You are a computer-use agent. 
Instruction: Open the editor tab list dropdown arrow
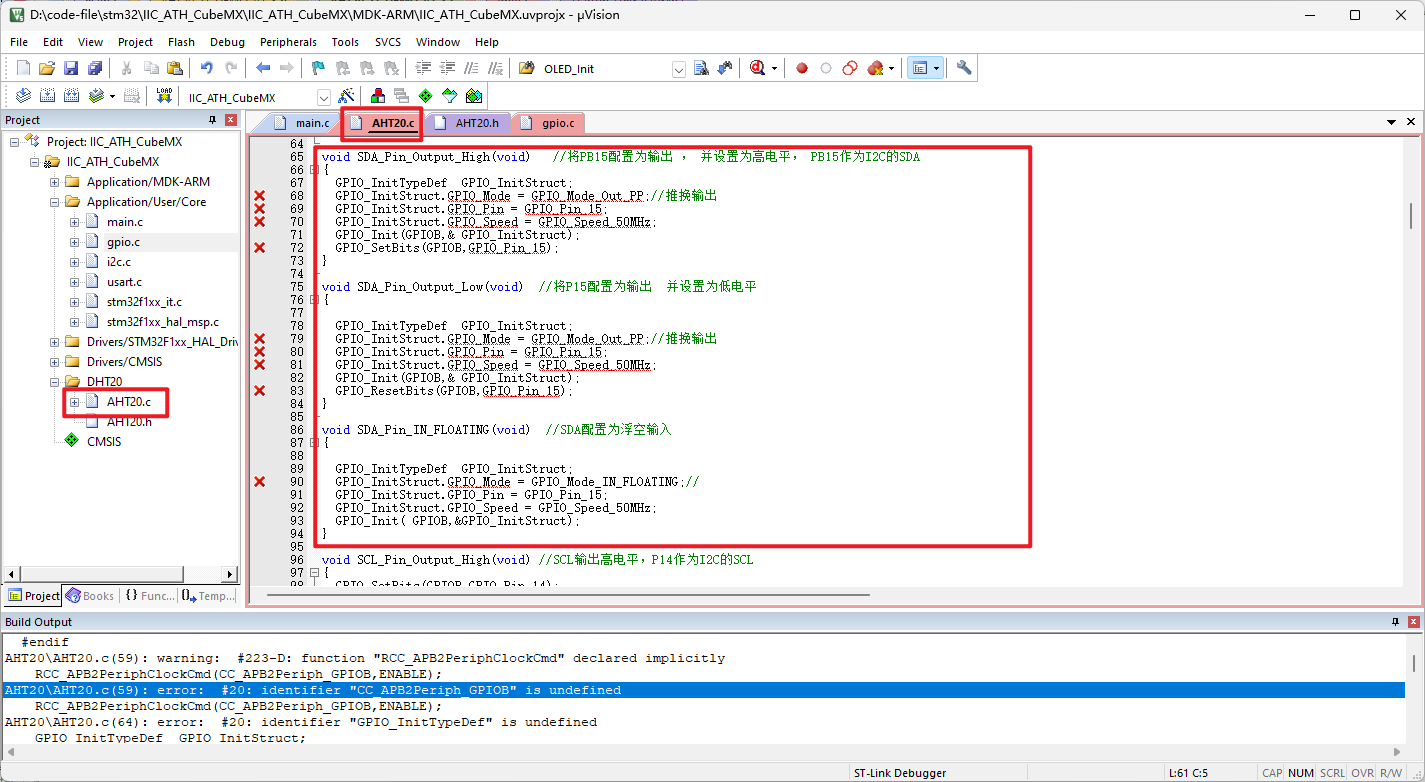tap(1392, 122)
